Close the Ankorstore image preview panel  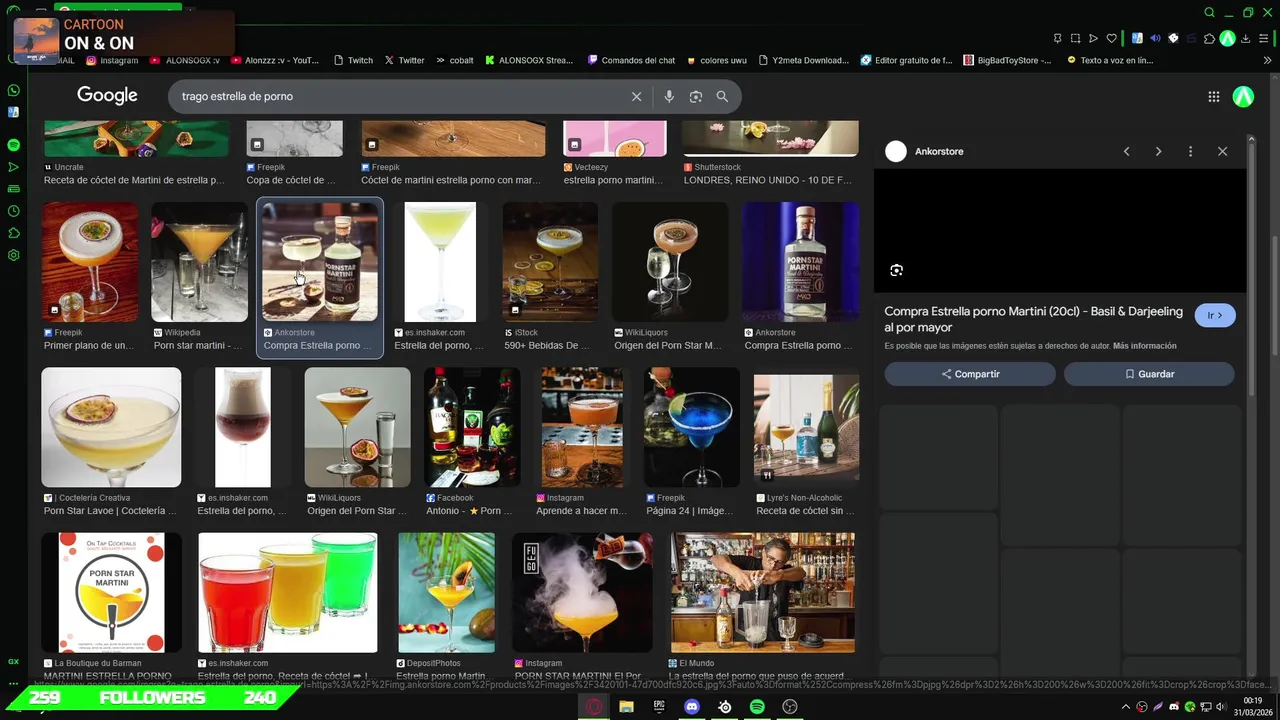pos(1222,151)
